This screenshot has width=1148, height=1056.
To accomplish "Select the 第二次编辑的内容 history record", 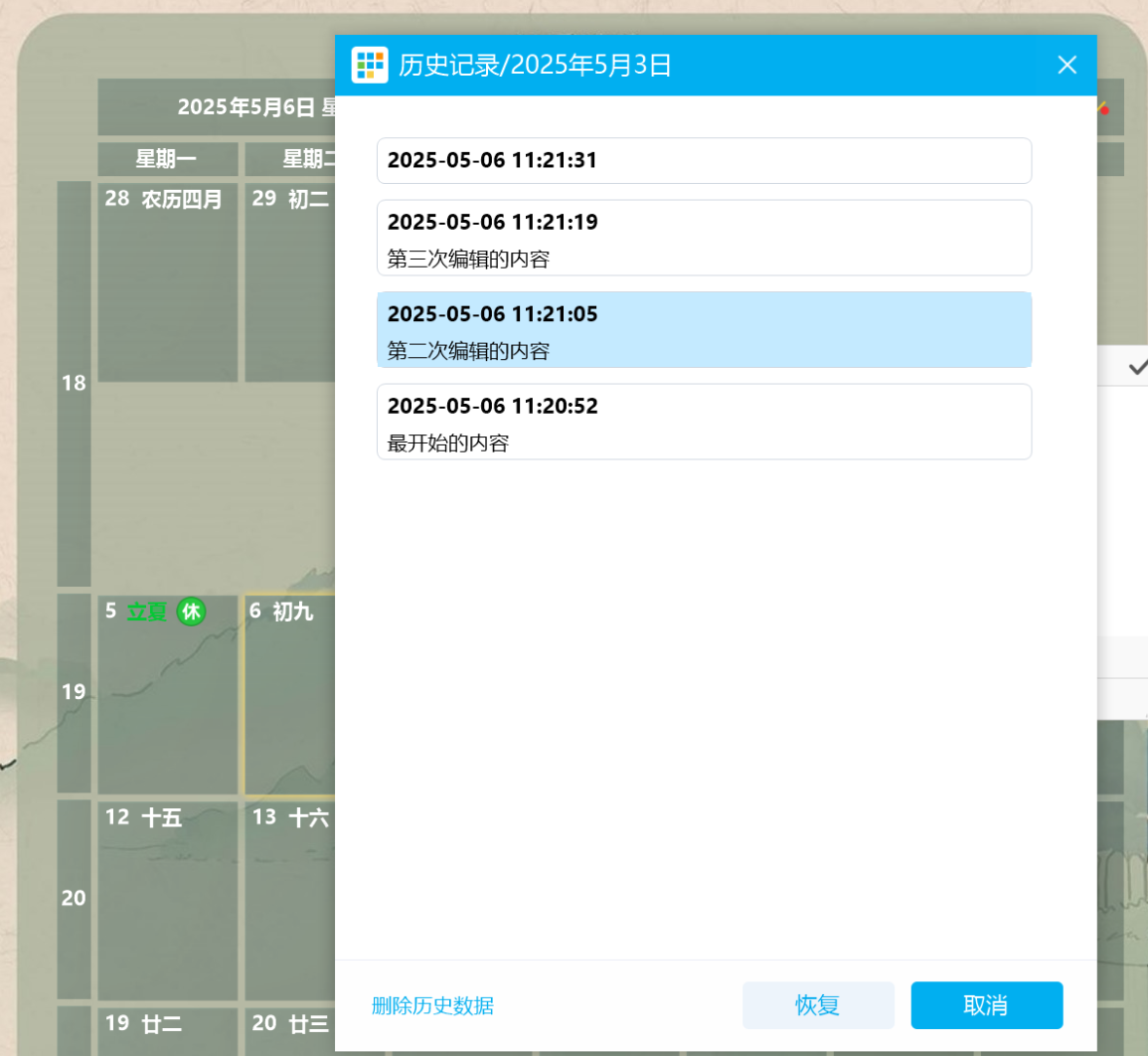I will (x=704, y=330).
